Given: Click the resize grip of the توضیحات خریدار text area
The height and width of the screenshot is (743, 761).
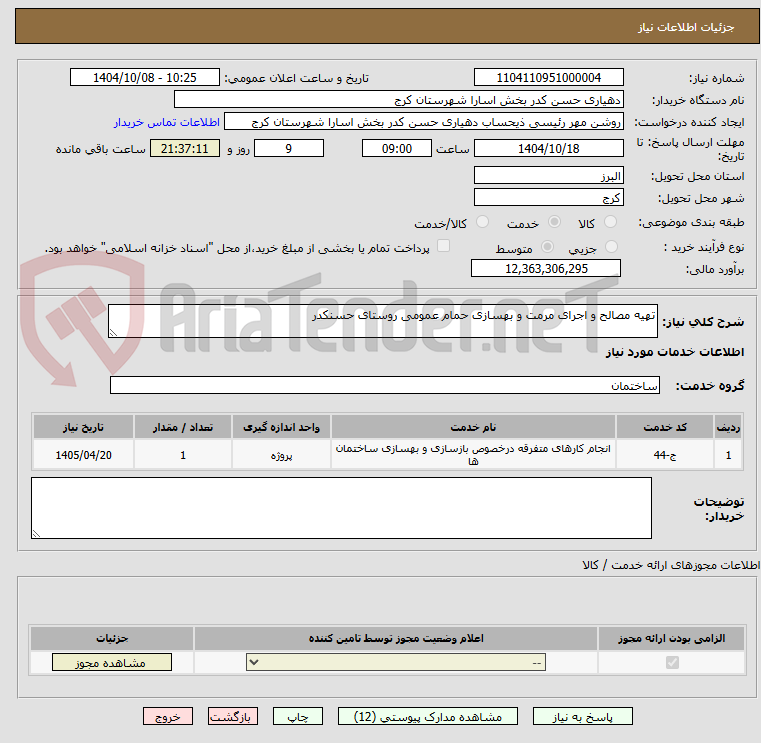Looking at the screenshot, I should [x=36, y=533].
